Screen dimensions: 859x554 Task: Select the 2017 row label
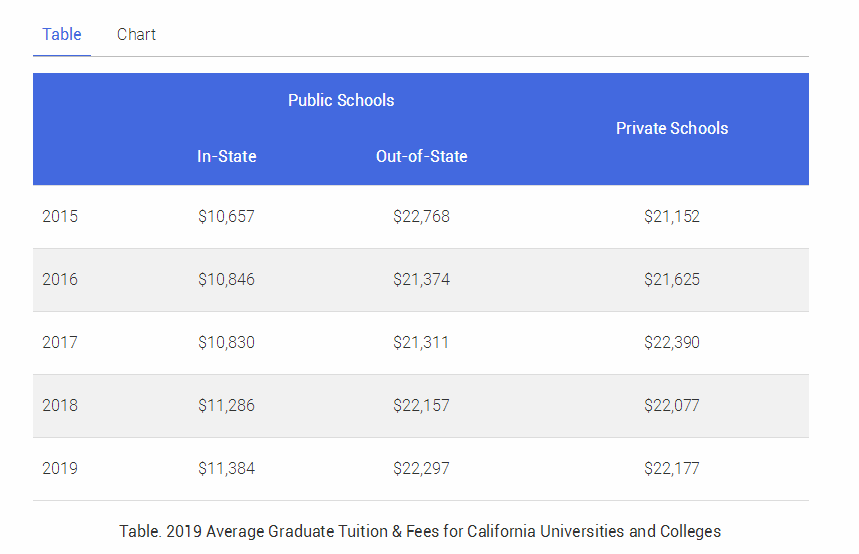pyautogui.click(x=60, y=342)
